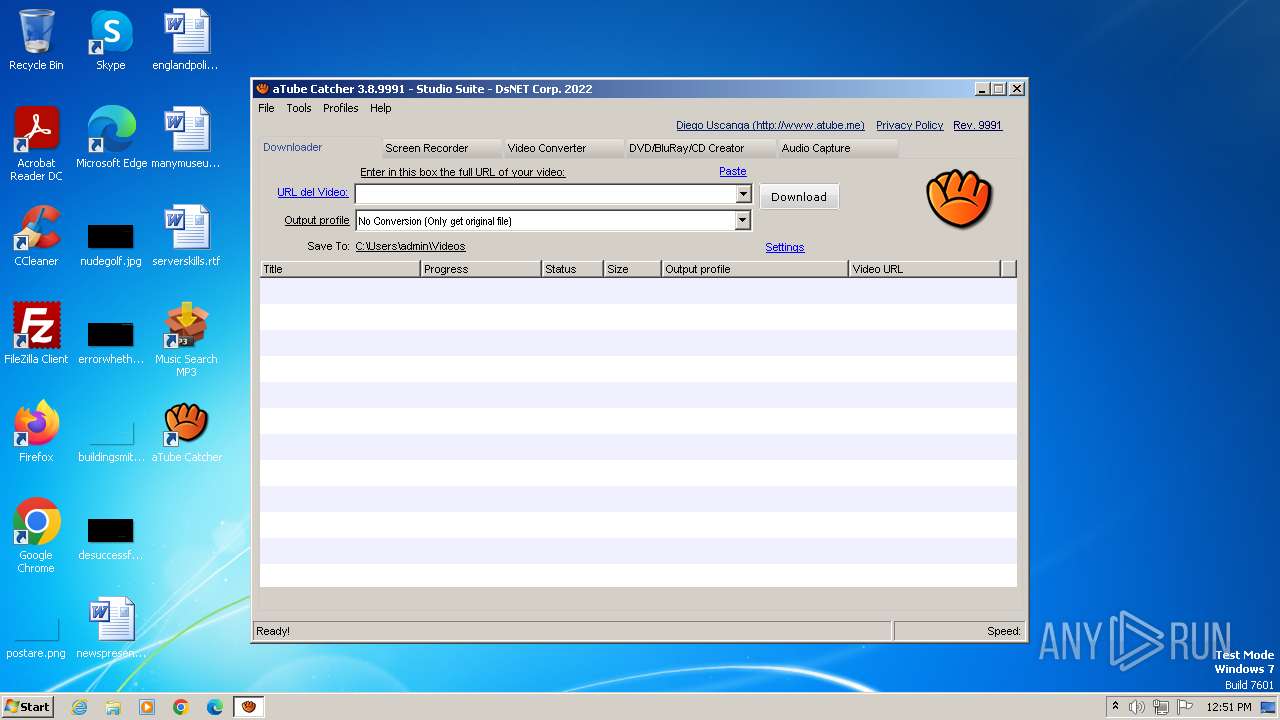The width and height of the screenshot is (1280, 720).
Task: Open Windows Media Player from the taskbar
Action: pos(147,707)
